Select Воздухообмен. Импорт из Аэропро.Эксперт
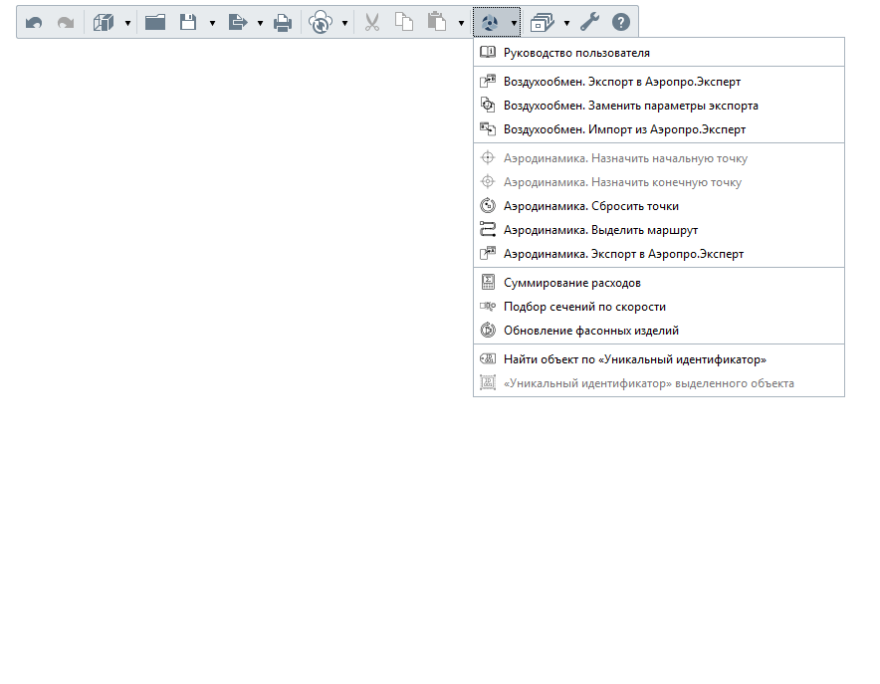 click(624, 129)
